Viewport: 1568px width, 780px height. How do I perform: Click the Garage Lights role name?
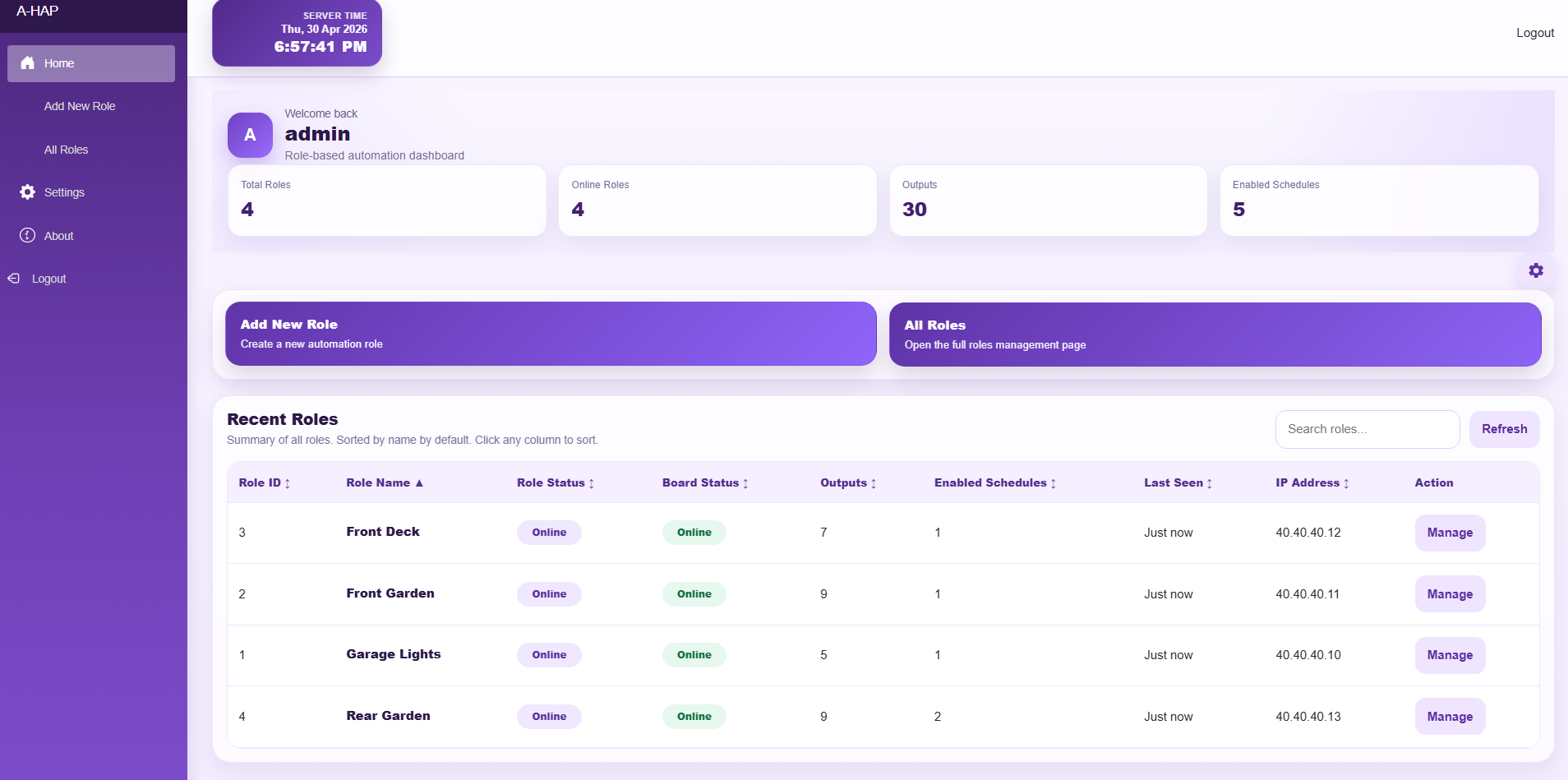tap(394, 654)
